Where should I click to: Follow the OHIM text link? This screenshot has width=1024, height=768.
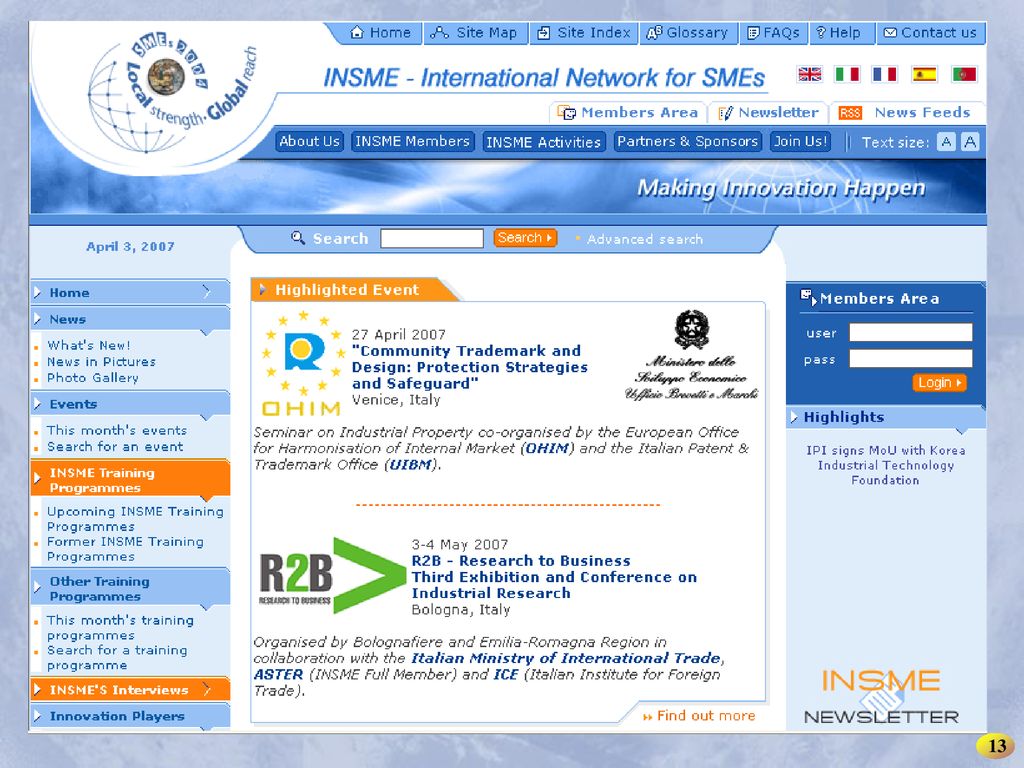point(549,448)
